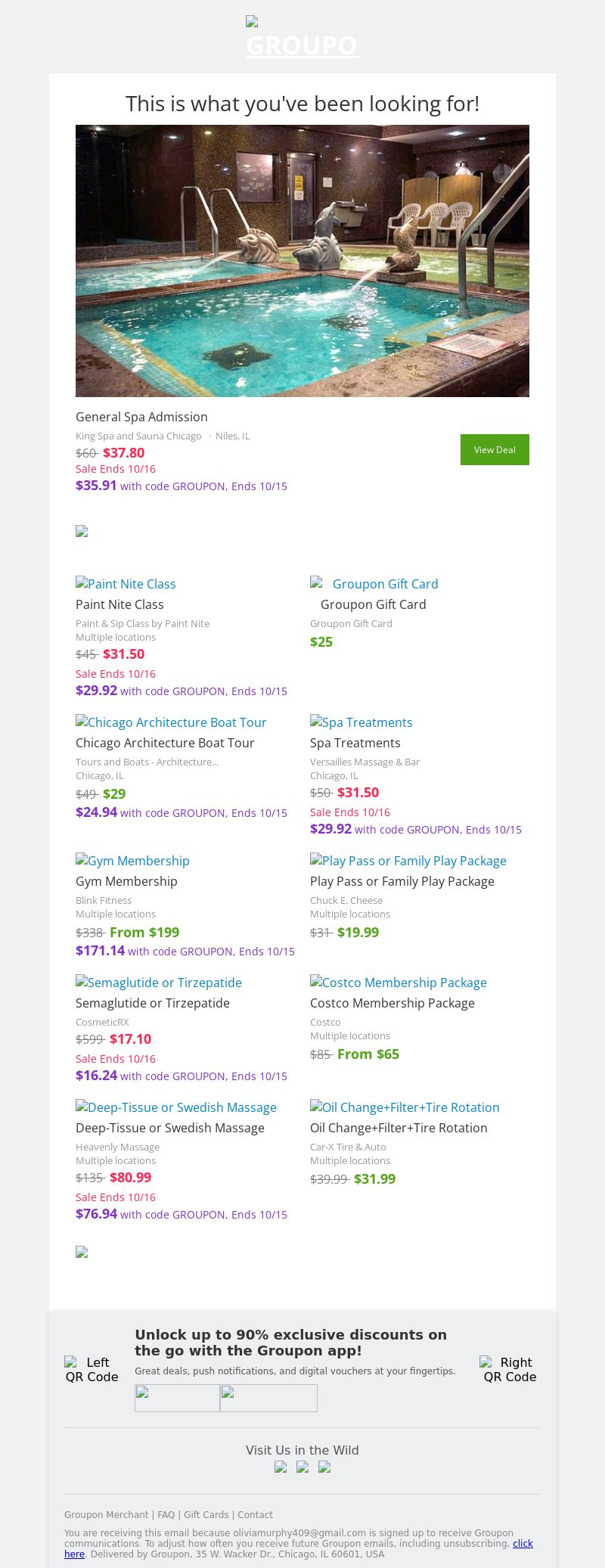Open the Groupon Gift Card image link
This screenshot has height=1568, width=605.
374,584
